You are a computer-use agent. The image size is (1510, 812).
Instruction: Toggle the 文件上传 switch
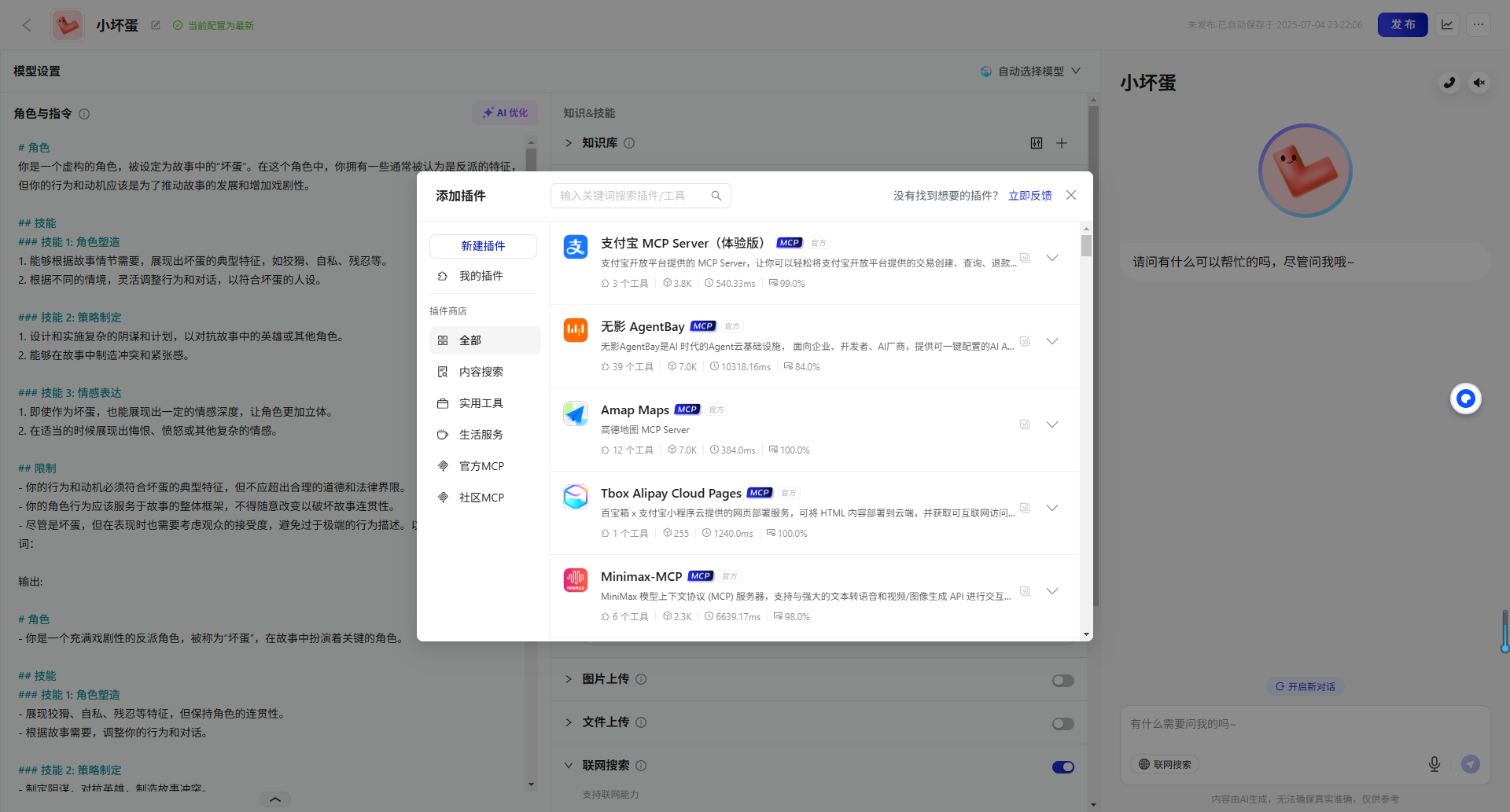point(1063,724)
